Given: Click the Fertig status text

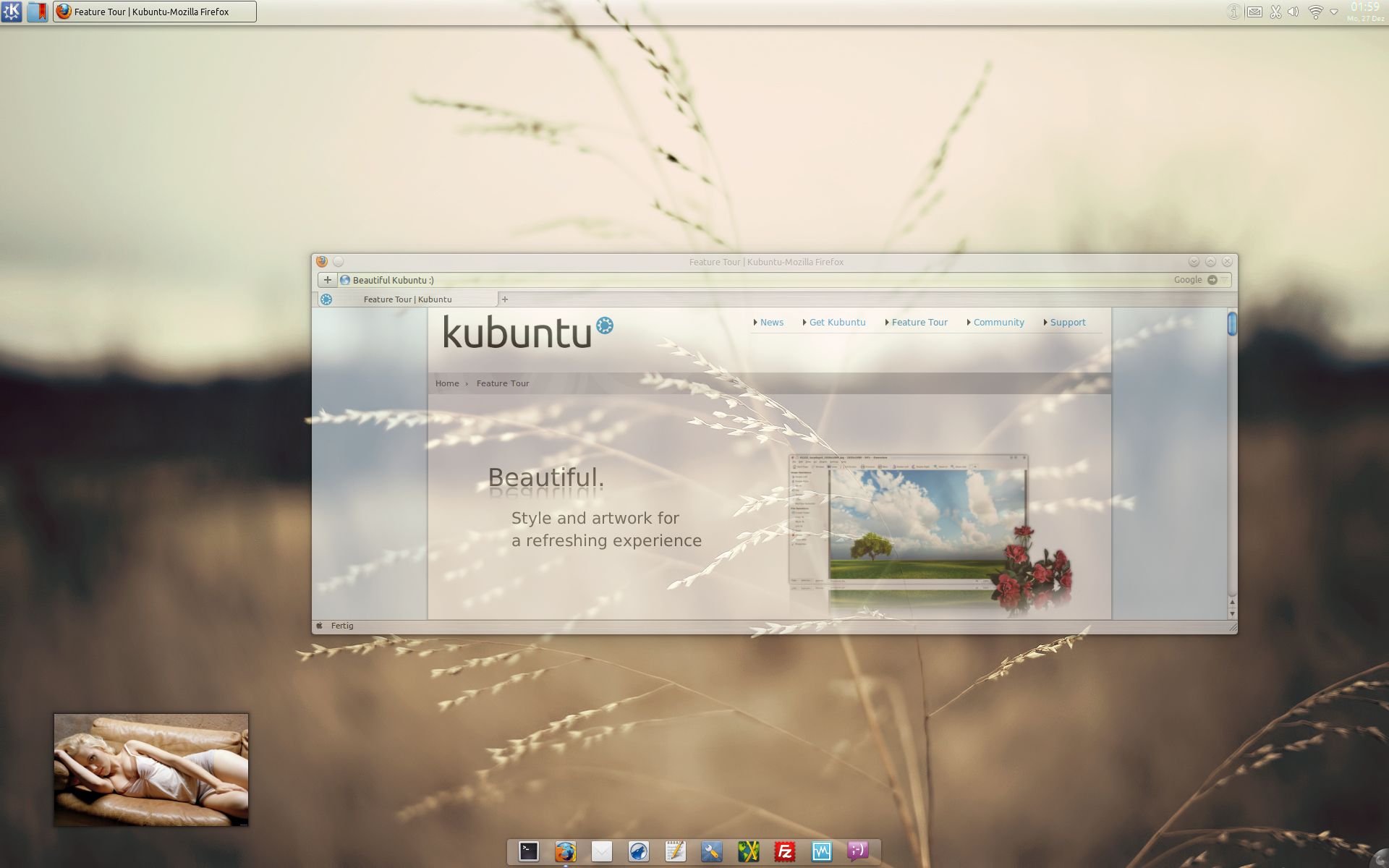Looking at the screenshot, I should [342, 626].
